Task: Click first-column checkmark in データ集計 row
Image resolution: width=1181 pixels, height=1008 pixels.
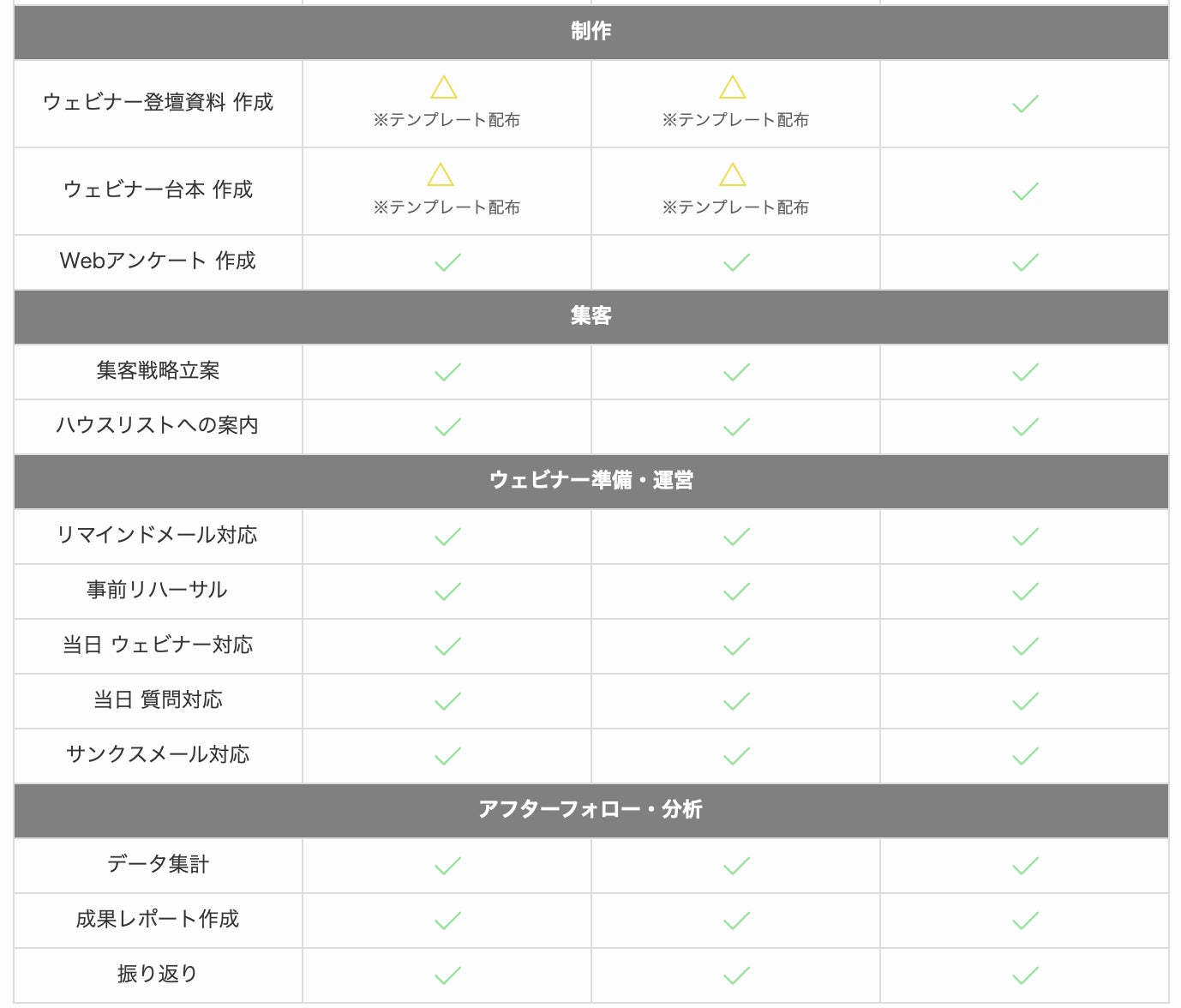Action: [x=447, y=866]
